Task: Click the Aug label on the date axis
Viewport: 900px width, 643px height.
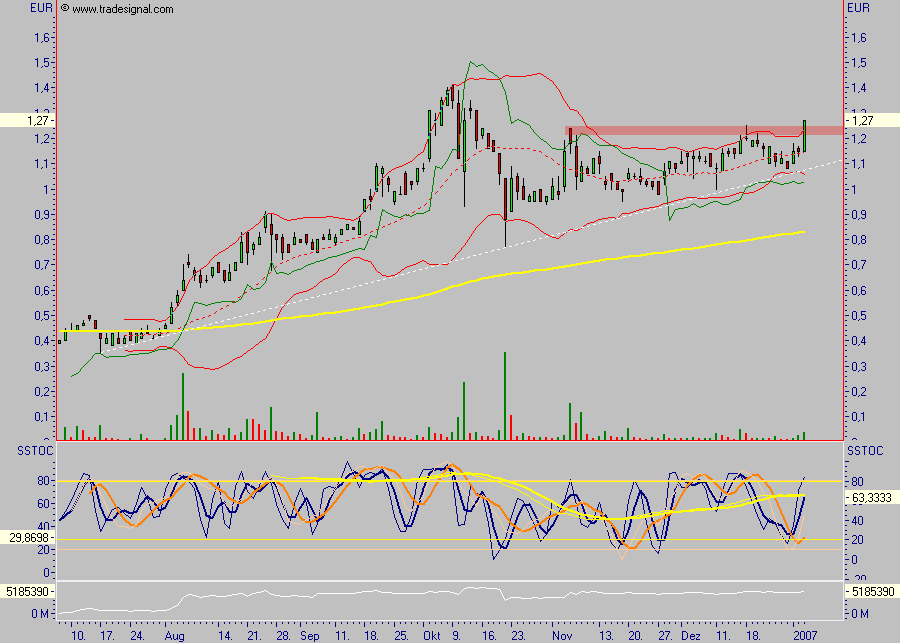Action: 175,635
